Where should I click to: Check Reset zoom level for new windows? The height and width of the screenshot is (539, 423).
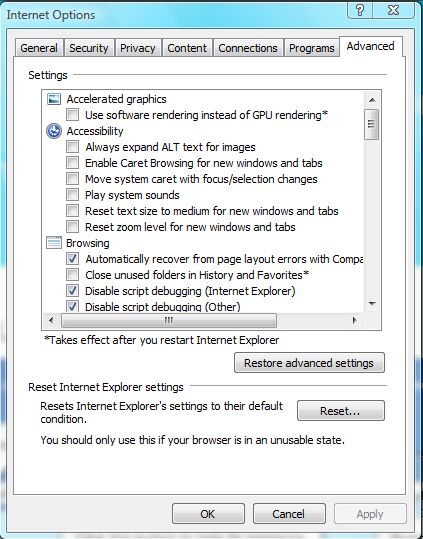point(73,227)
